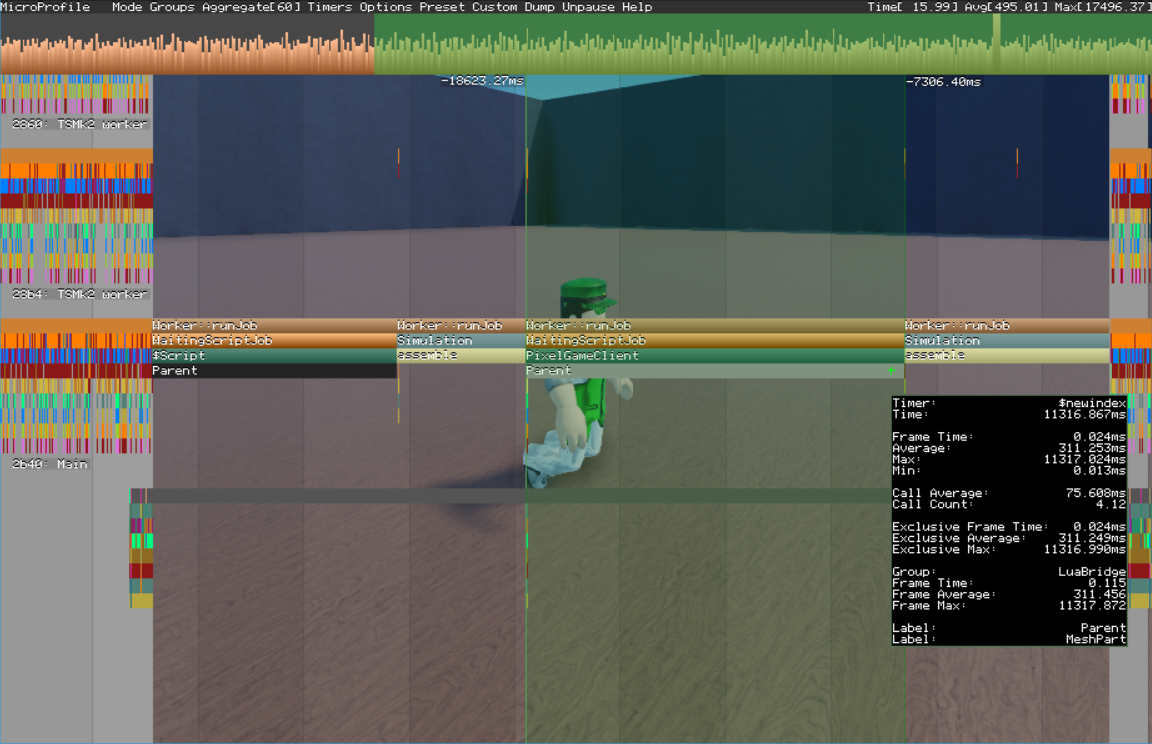Select the Avg[495.01] readout
The image size is (1152, 744).
click(1006, 7)
